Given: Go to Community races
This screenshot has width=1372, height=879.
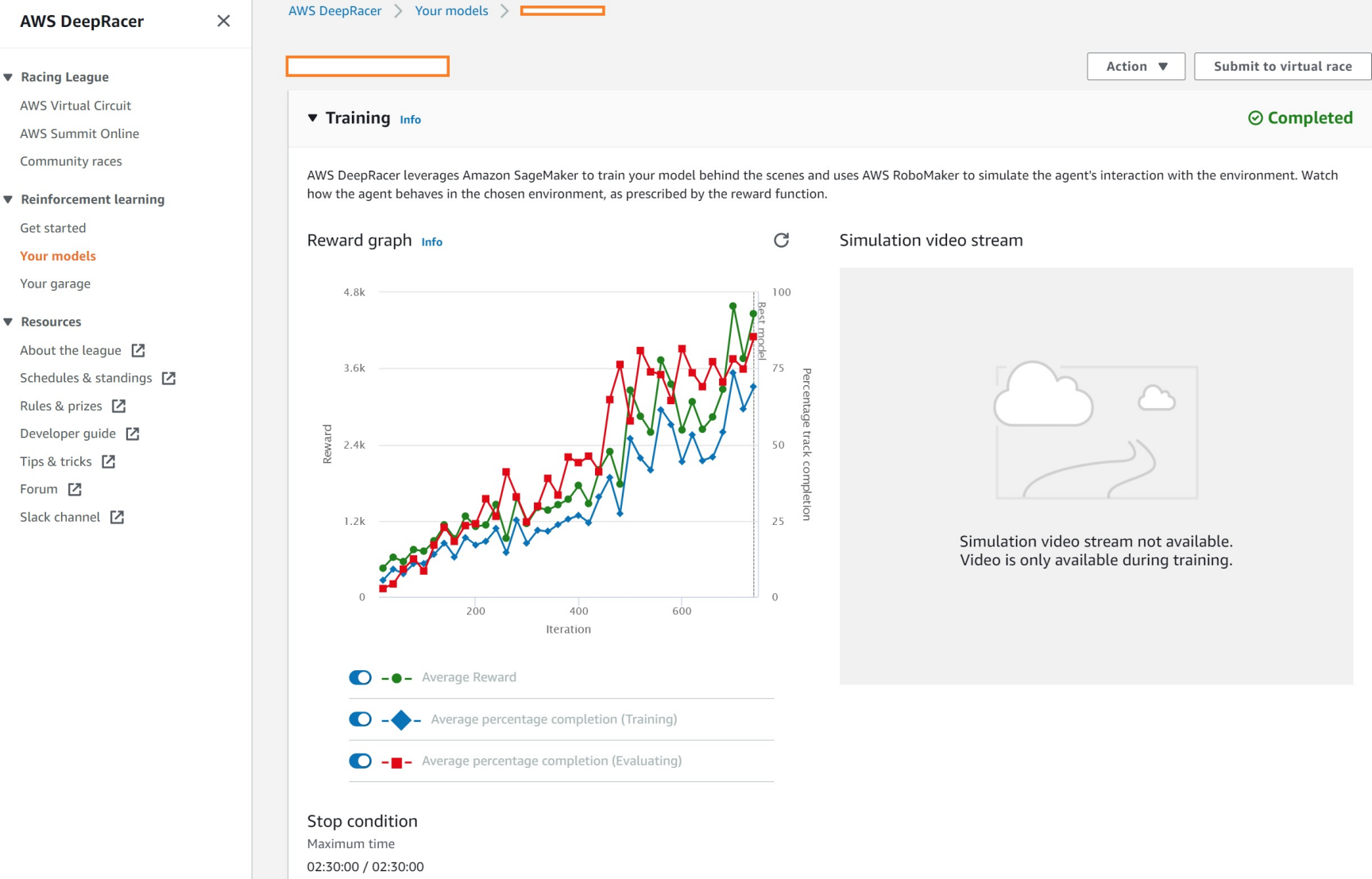Looking at the screenshot, I should pyautogui.click(x=71, y=161).
